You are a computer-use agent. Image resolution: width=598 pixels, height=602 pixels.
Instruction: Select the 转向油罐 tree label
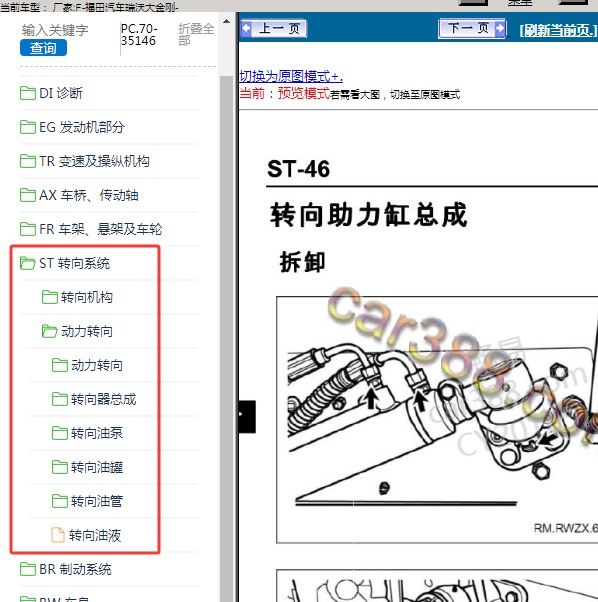pos(97,467)
